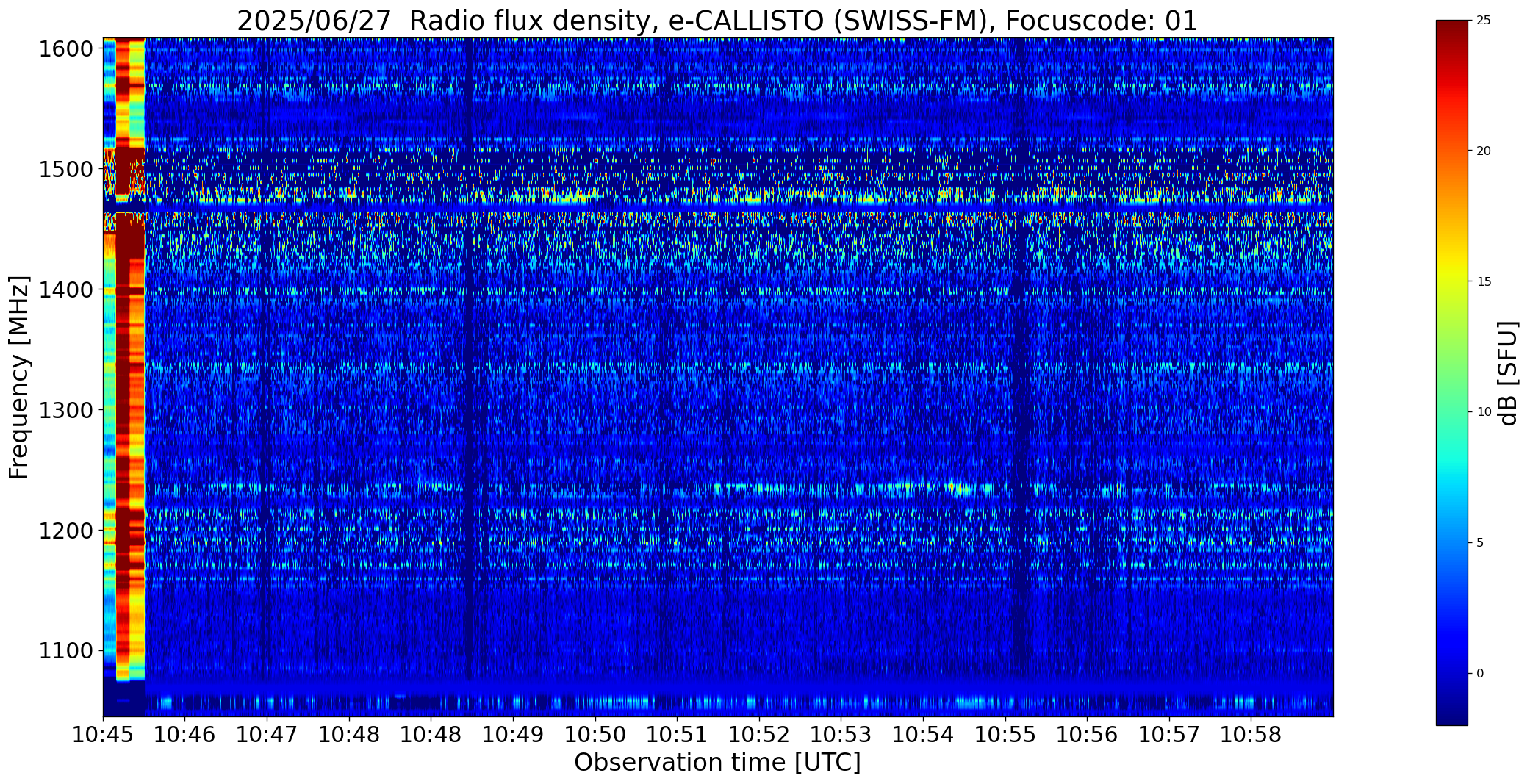Click the vertical jet colorbar scale
The height and width of the screenshot is (784, 1530).
pos(1451,373)
